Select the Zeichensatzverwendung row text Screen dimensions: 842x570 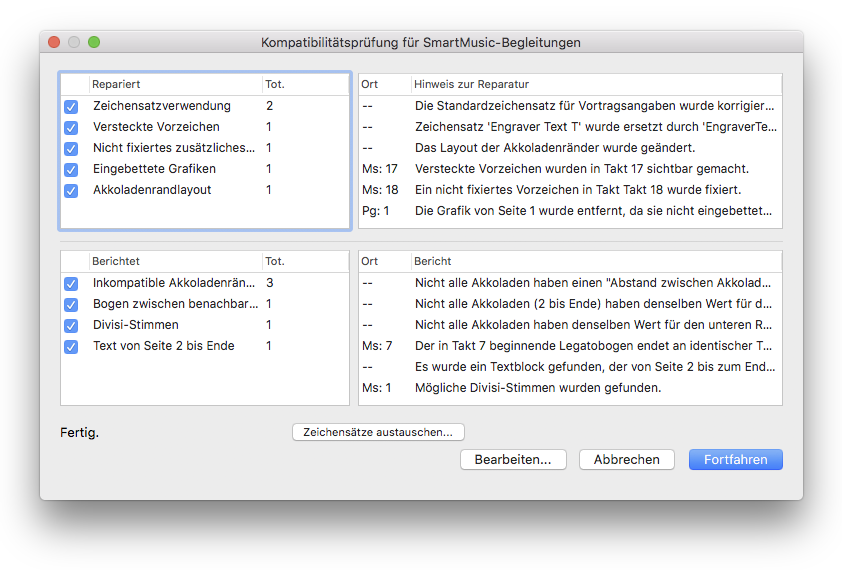[162, 106]
